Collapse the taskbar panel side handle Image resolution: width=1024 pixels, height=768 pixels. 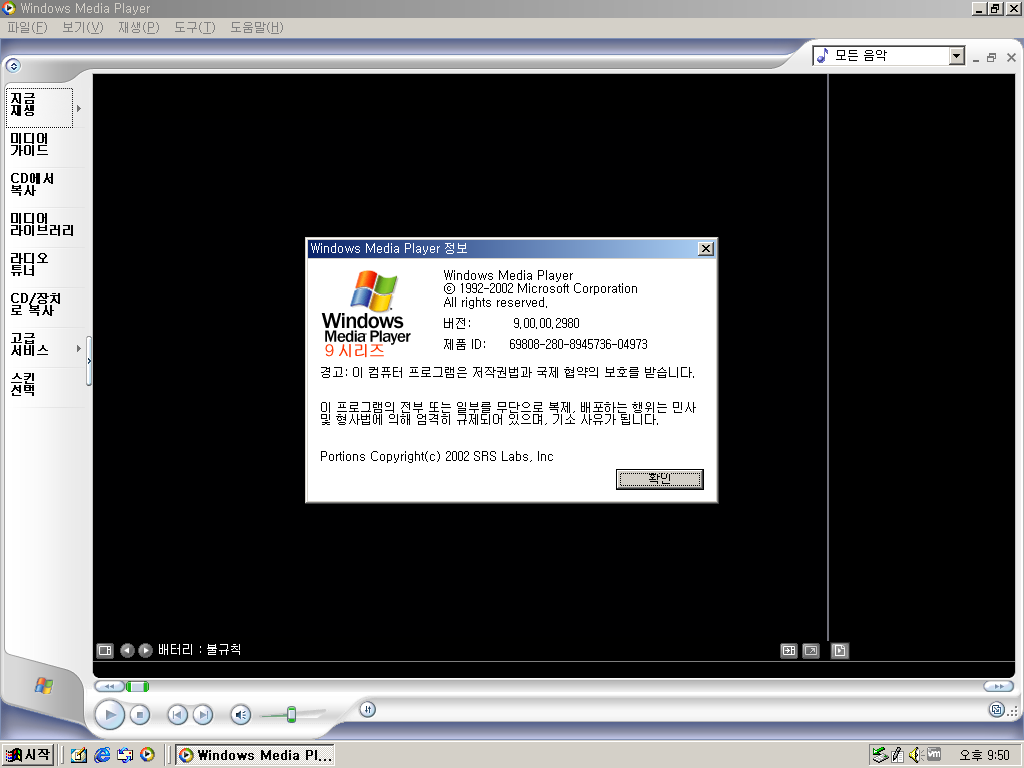(x=89, y=360)
